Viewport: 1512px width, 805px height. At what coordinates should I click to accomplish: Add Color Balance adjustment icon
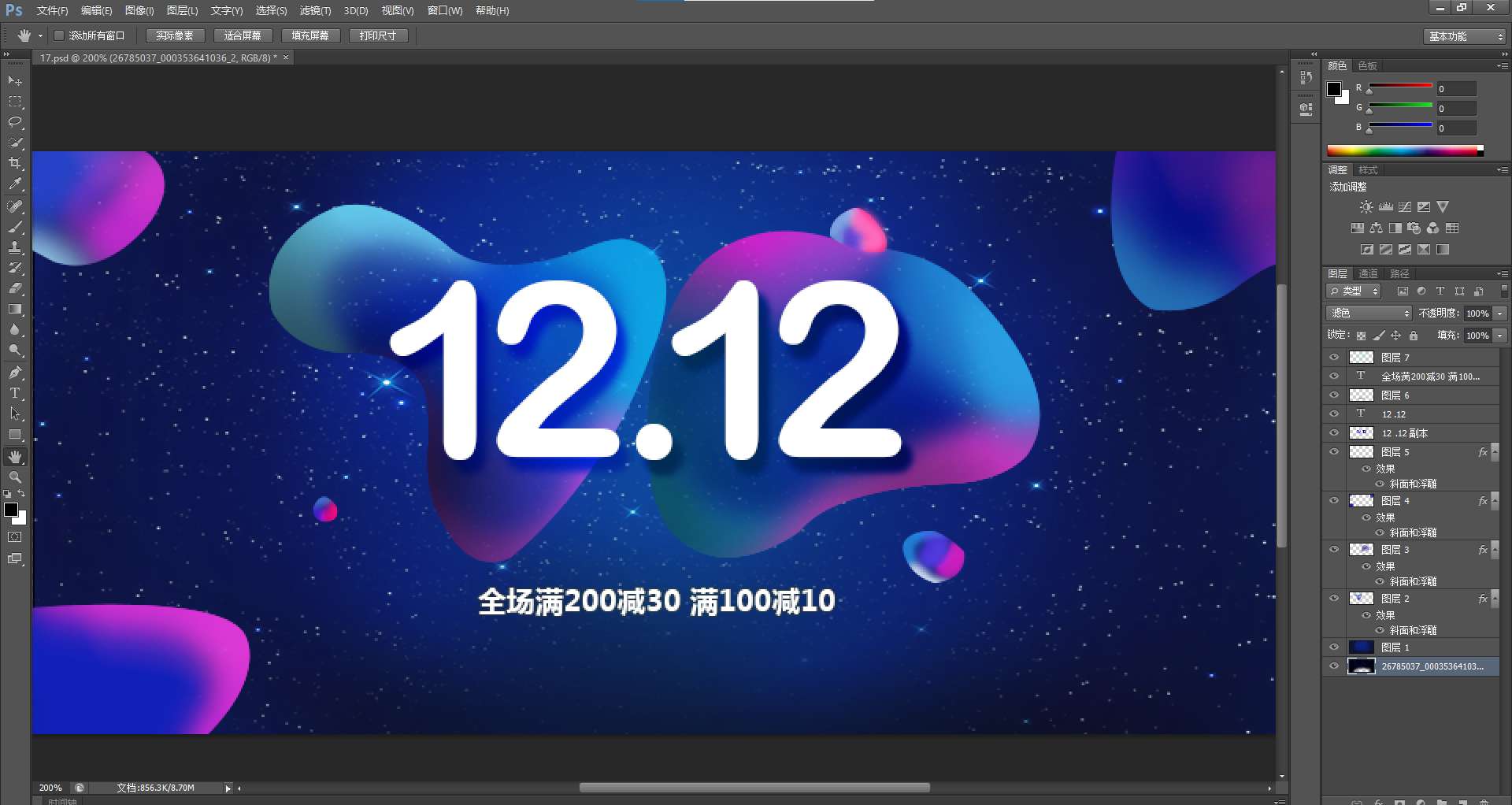click(1376, 228)
